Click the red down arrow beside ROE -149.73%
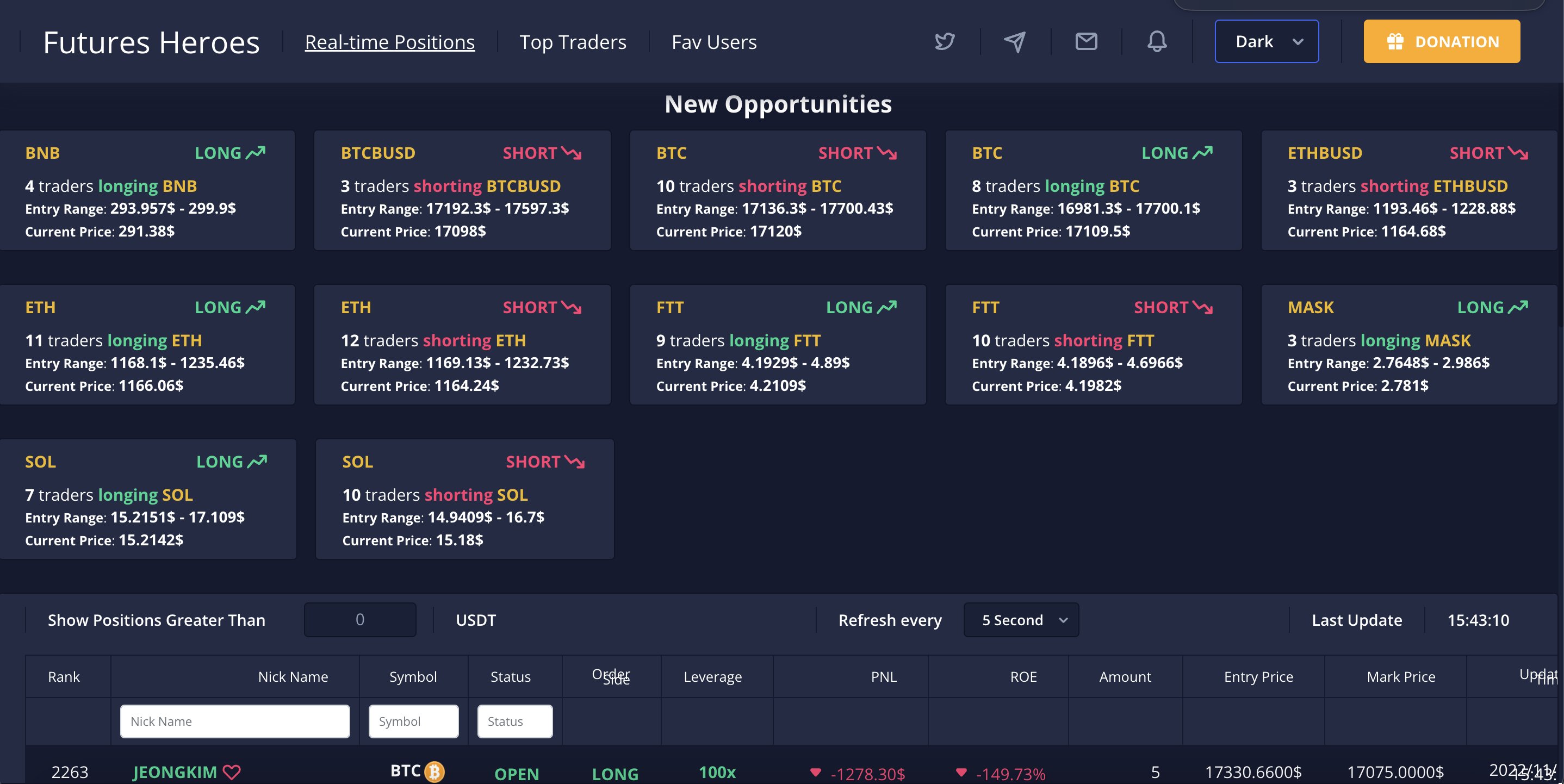Screen dimensions: 1564x784 pyautogui.click(x=961, y=773)
